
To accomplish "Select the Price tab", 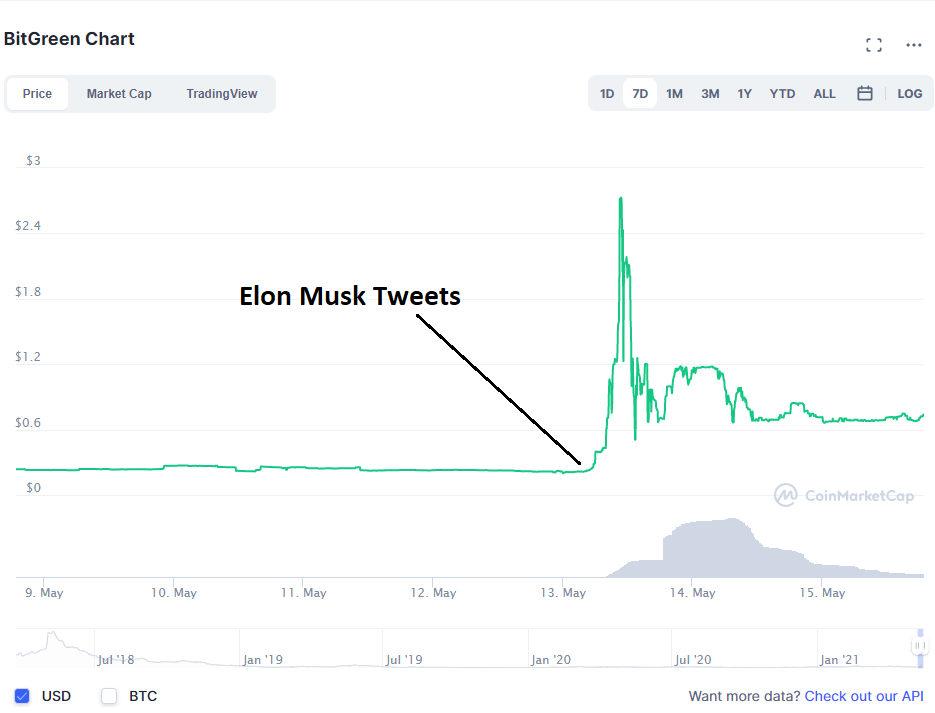I will [37, 94].
